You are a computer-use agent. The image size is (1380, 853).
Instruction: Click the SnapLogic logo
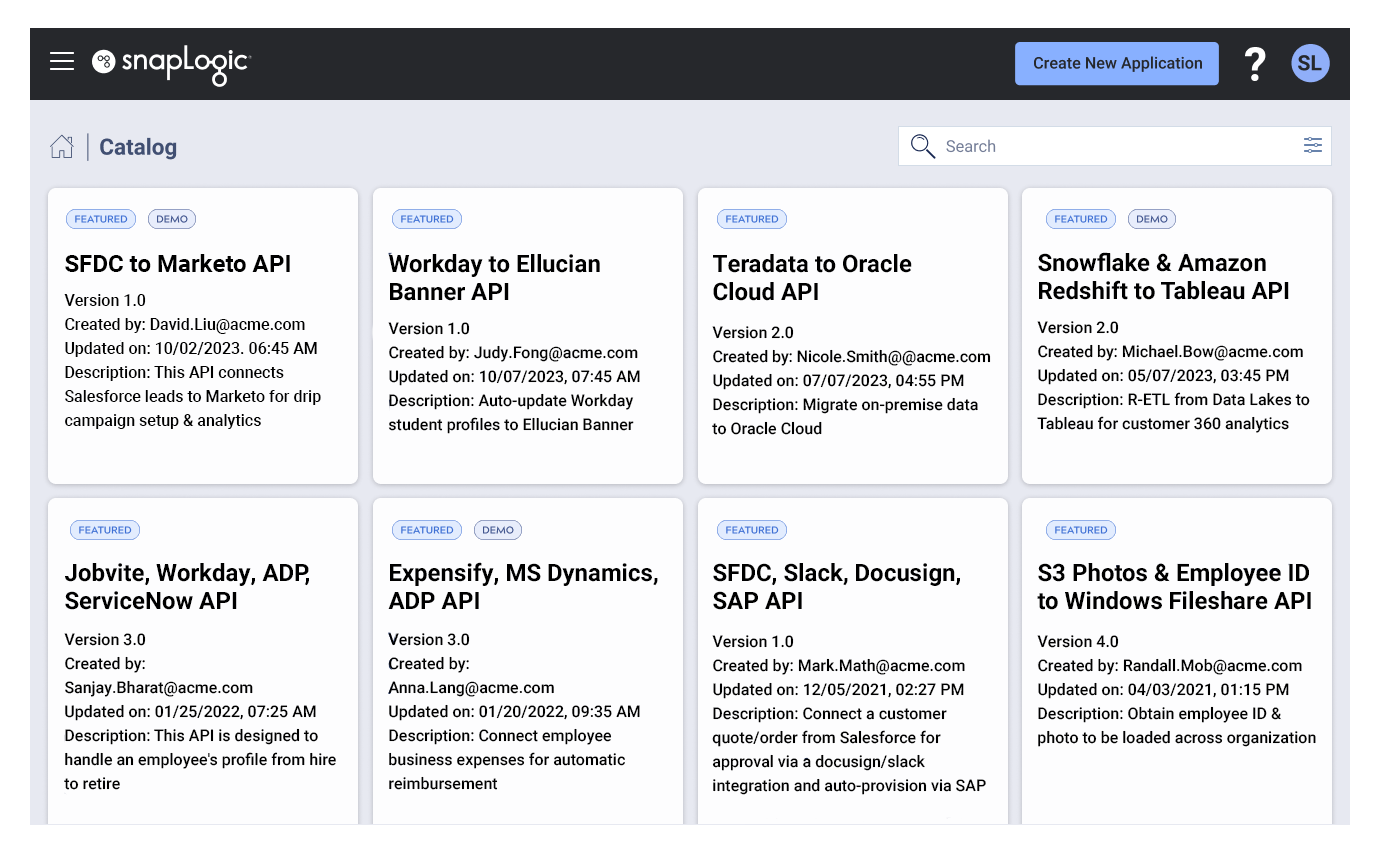(x=170, y=64)
